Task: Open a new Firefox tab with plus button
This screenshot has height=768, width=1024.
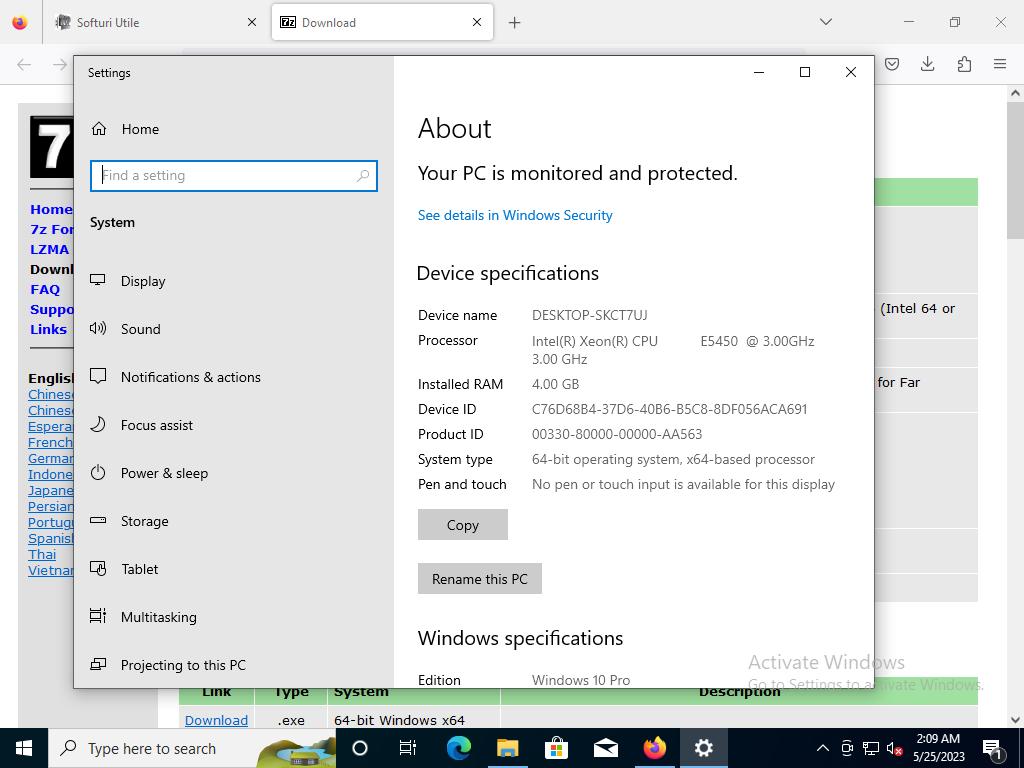Action: point(514,22)
